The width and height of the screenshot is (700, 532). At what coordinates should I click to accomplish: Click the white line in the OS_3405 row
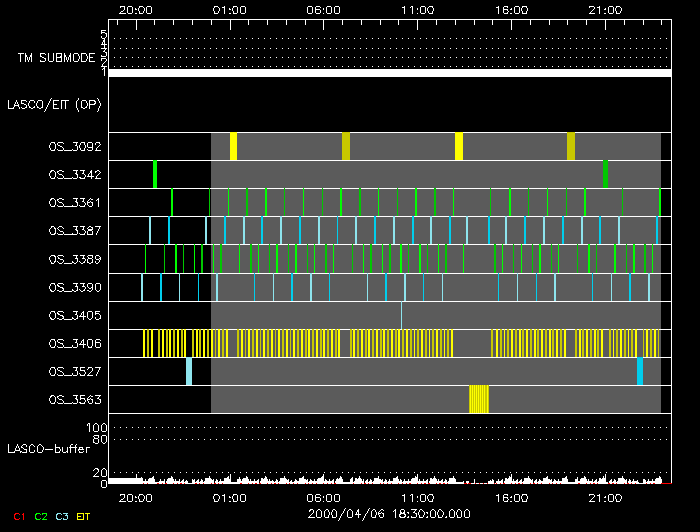[x=402, y=315]
